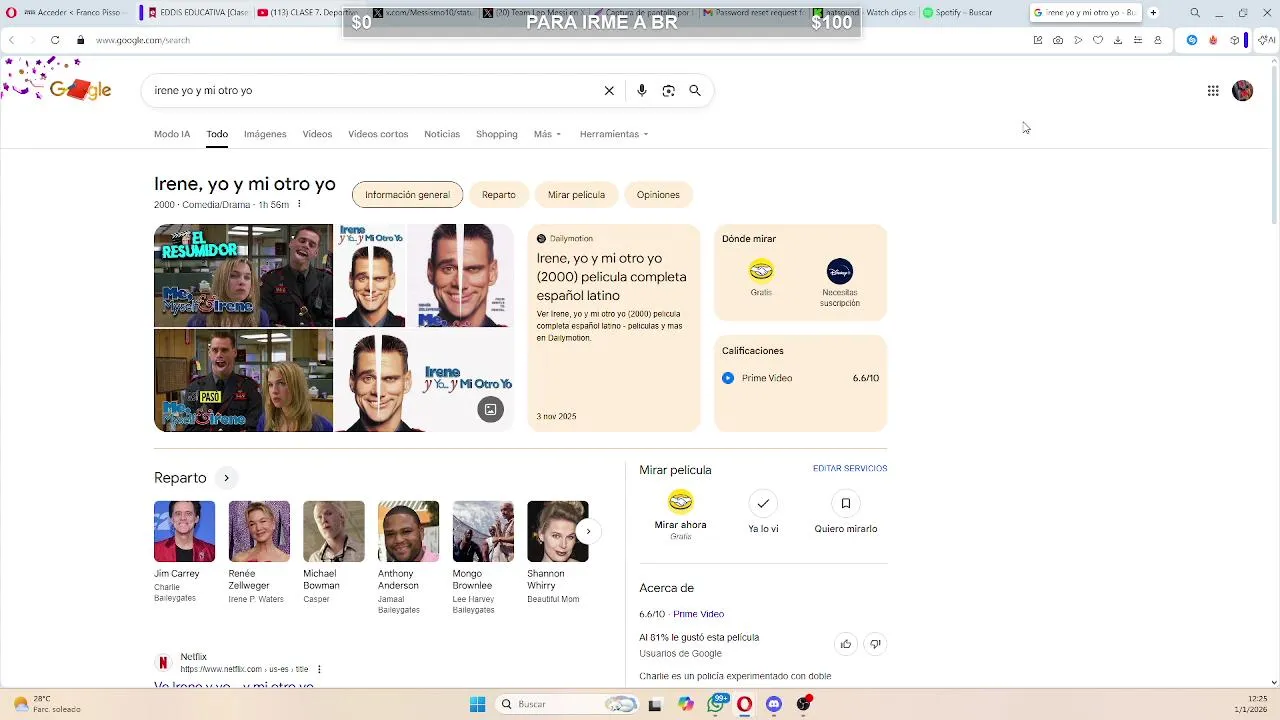Switch to the Spotify browser tab
Screen dimensions: 1280x720
[958, 13]
